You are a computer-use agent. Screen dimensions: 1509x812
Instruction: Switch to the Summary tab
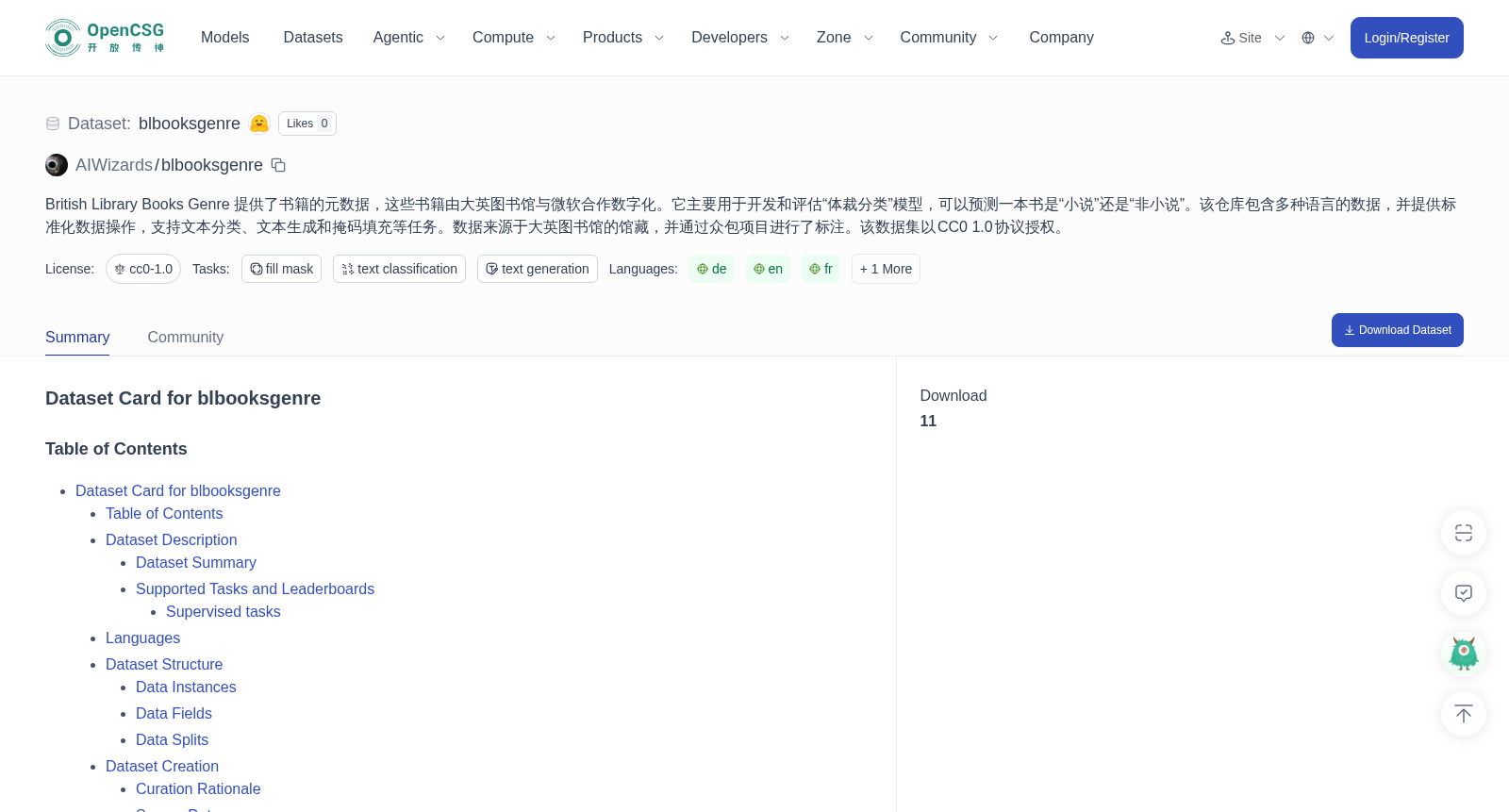click(77, 338)
